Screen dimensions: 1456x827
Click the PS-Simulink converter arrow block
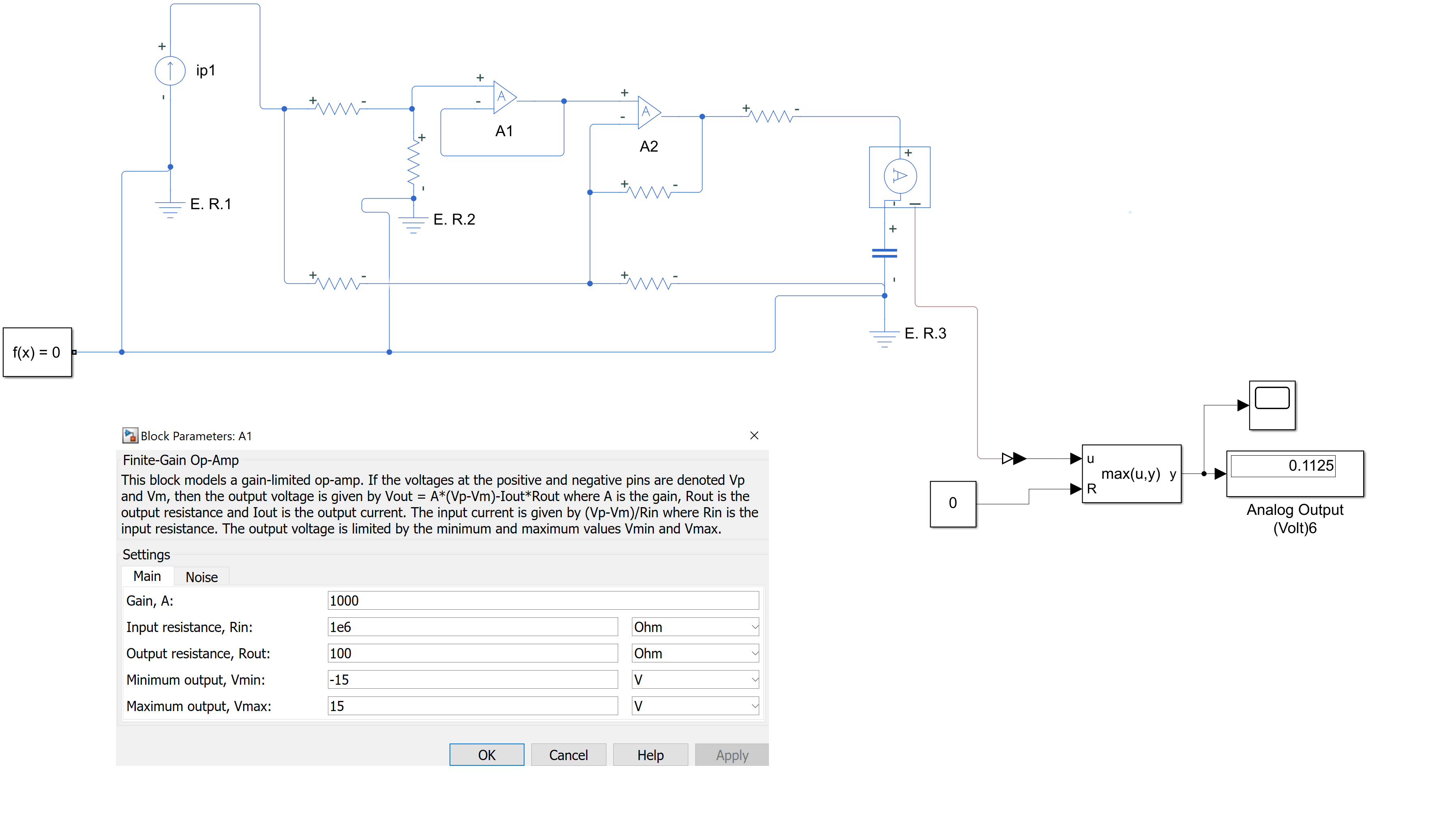[1013, 458]
